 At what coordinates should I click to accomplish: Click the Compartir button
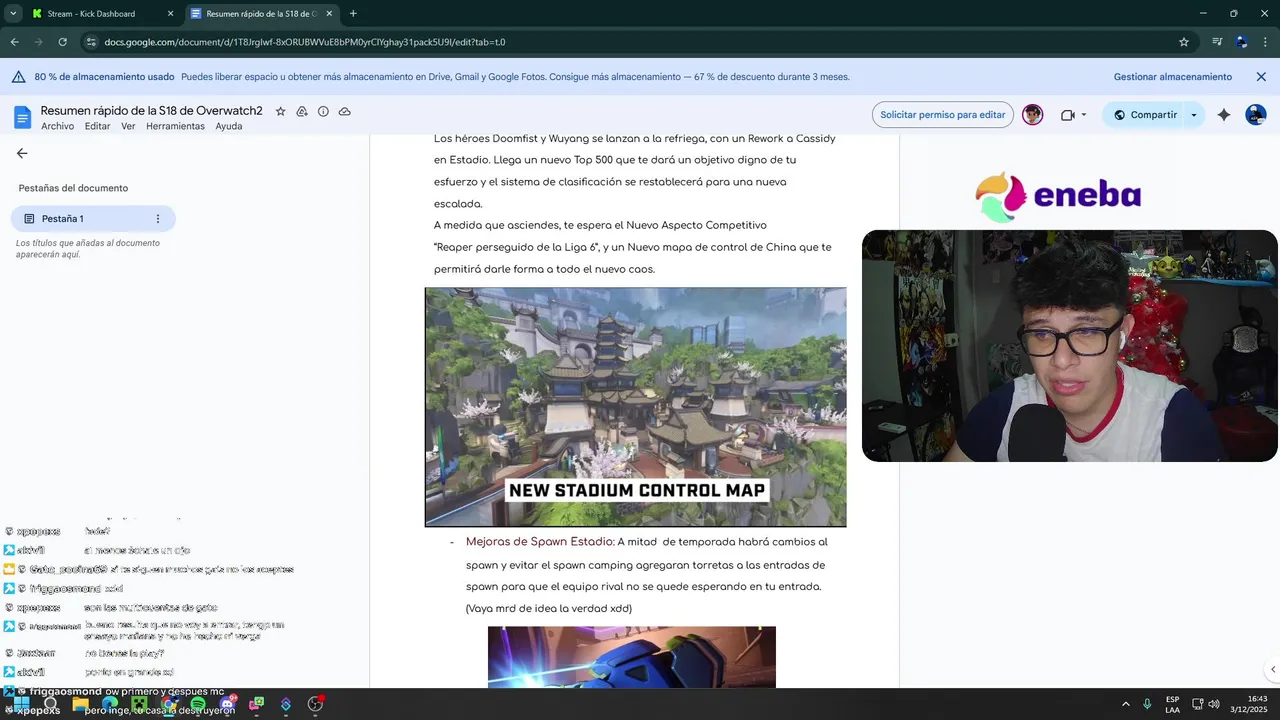click(1145, 115)
